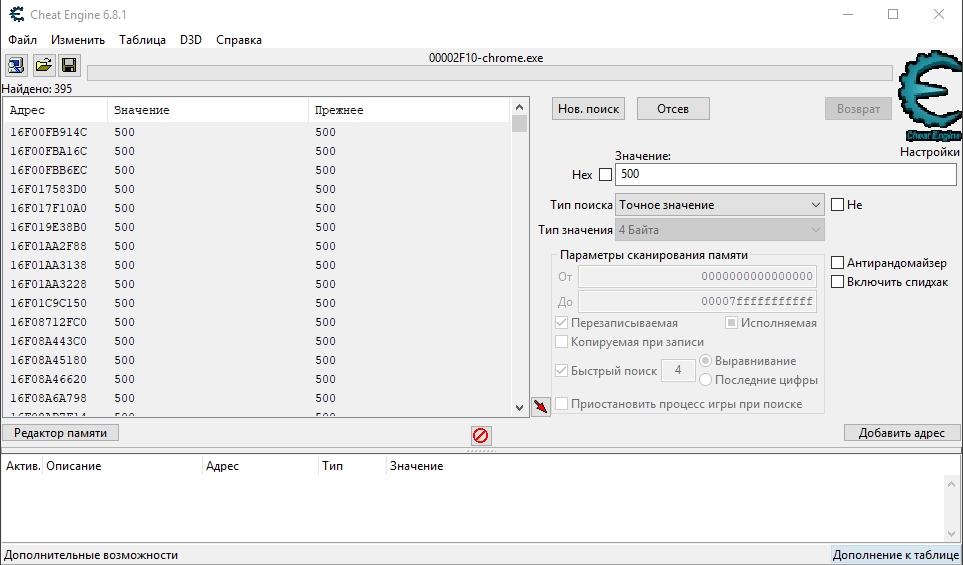The width and height of the screenshot is (963, 565).
Task: Toggle Исполняемая checkbox
Action: pos(731,323)
